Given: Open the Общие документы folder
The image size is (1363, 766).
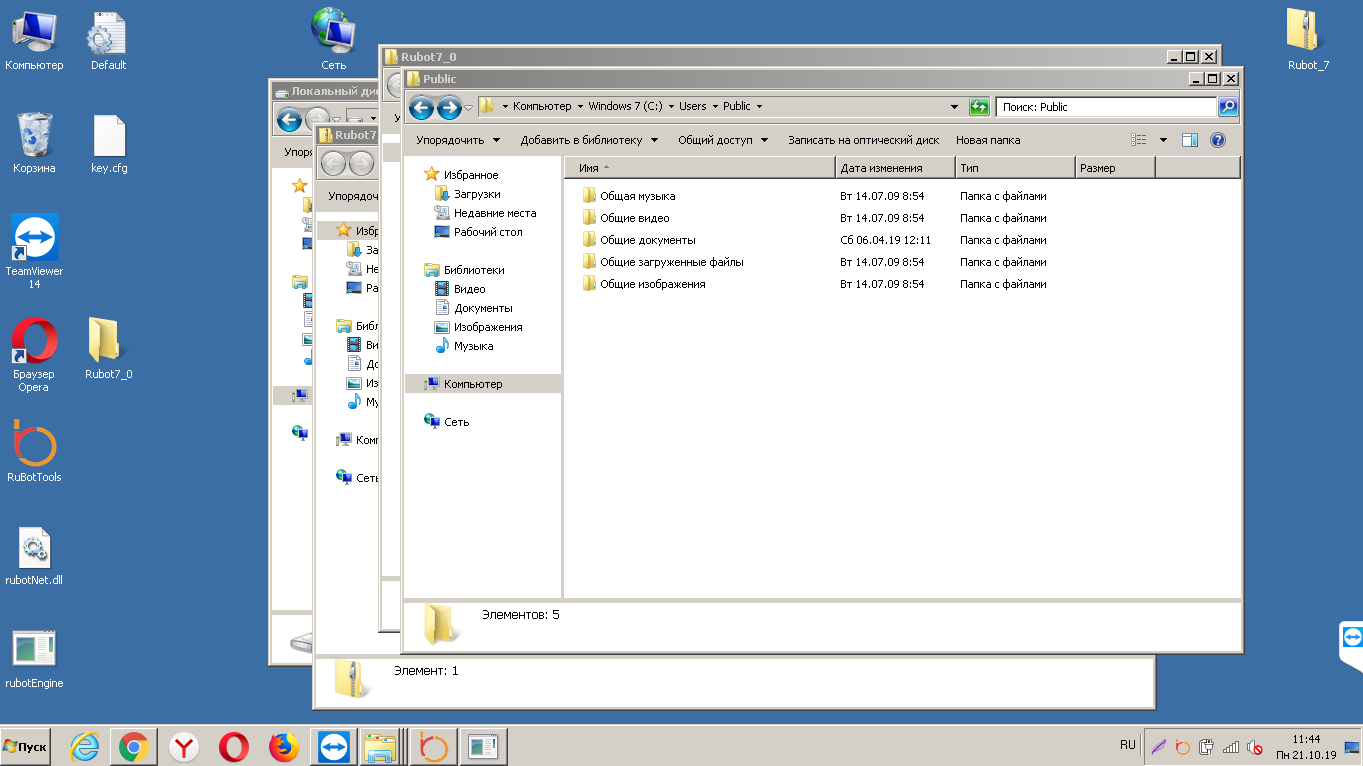Looking at the screenshot, I should tap(647, 240).
